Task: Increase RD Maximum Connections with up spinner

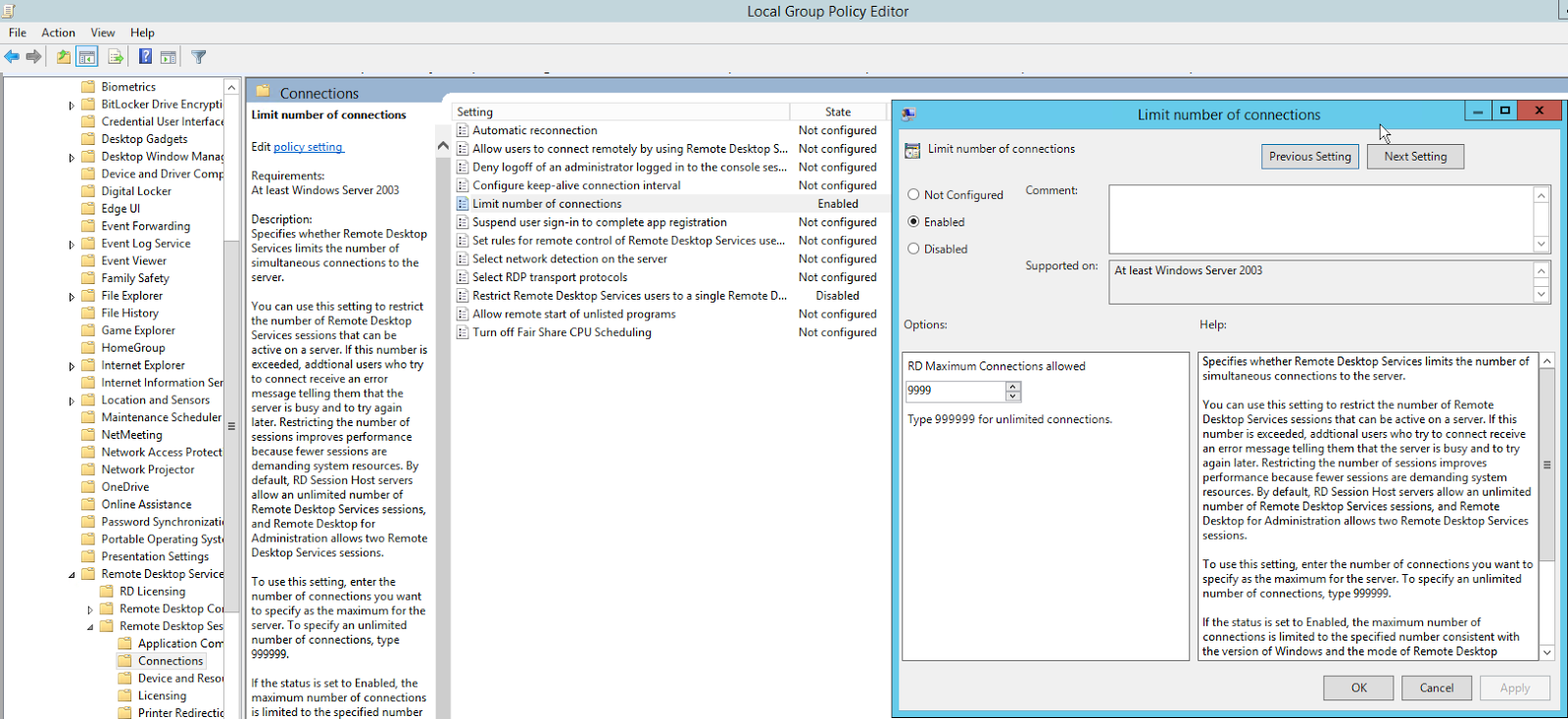Action: [1012, 386]
